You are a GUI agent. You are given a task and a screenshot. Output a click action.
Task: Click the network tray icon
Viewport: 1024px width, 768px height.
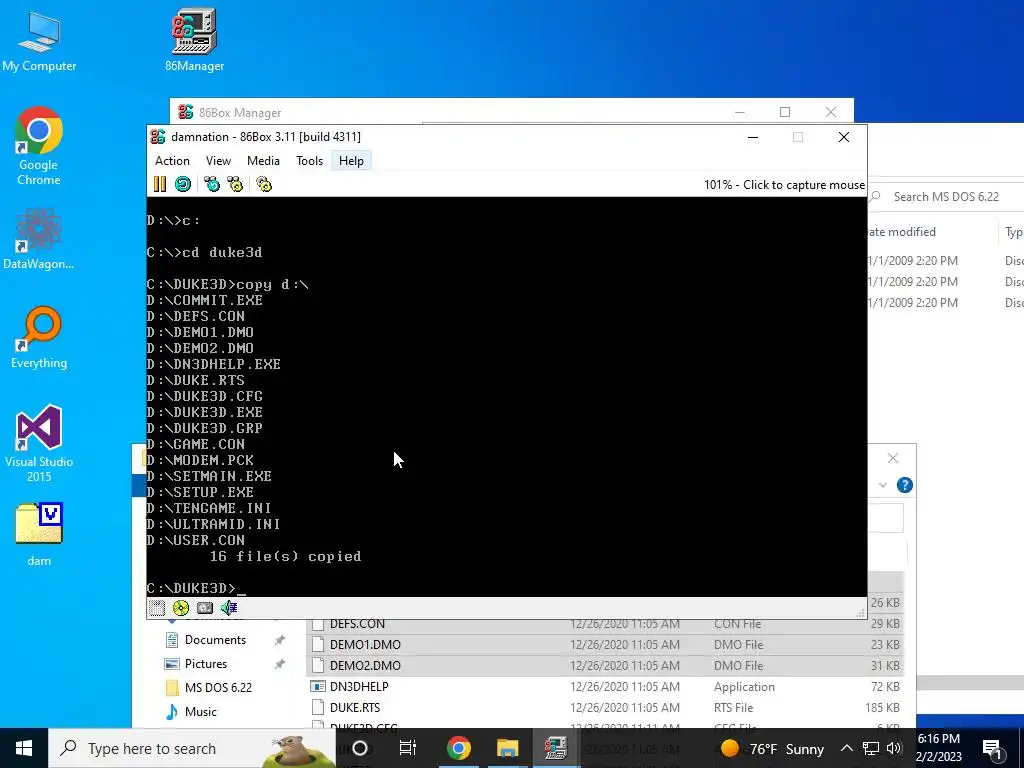click(x=871, y=748)
